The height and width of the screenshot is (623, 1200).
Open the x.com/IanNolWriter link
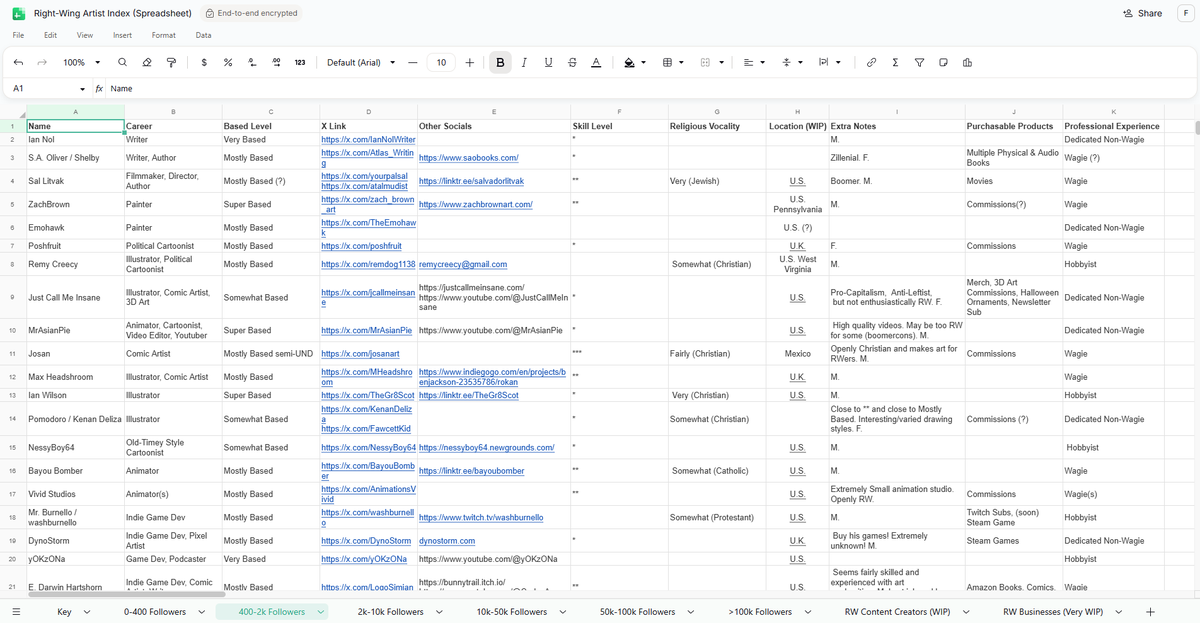(367, 139)
